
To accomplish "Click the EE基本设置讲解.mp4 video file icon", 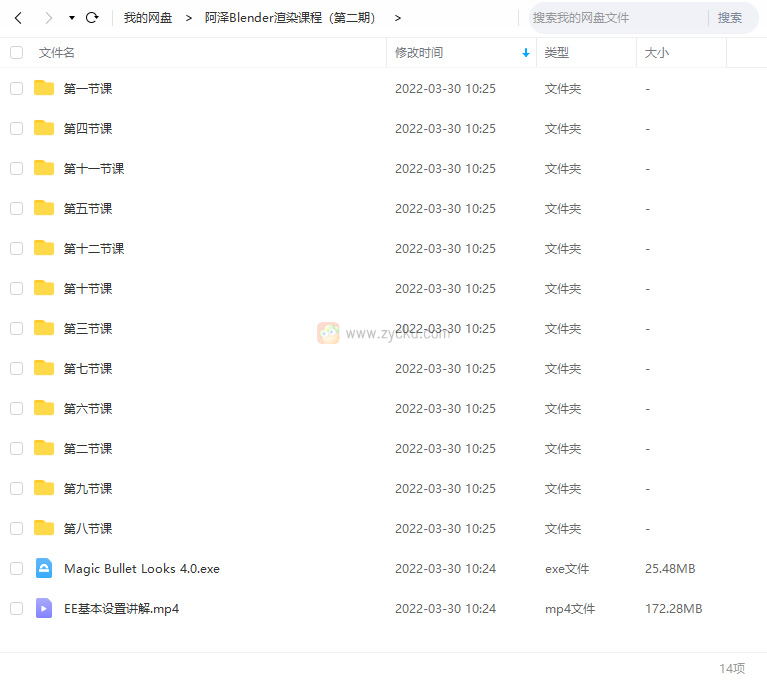I will (44, 608).
